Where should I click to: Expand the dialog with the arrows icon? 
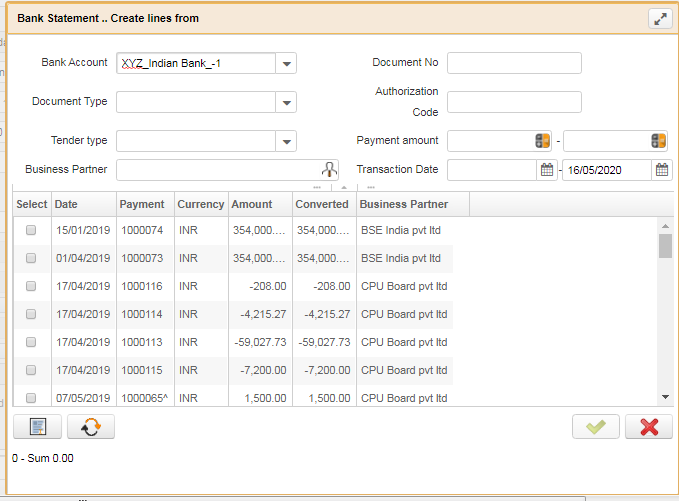660,19
